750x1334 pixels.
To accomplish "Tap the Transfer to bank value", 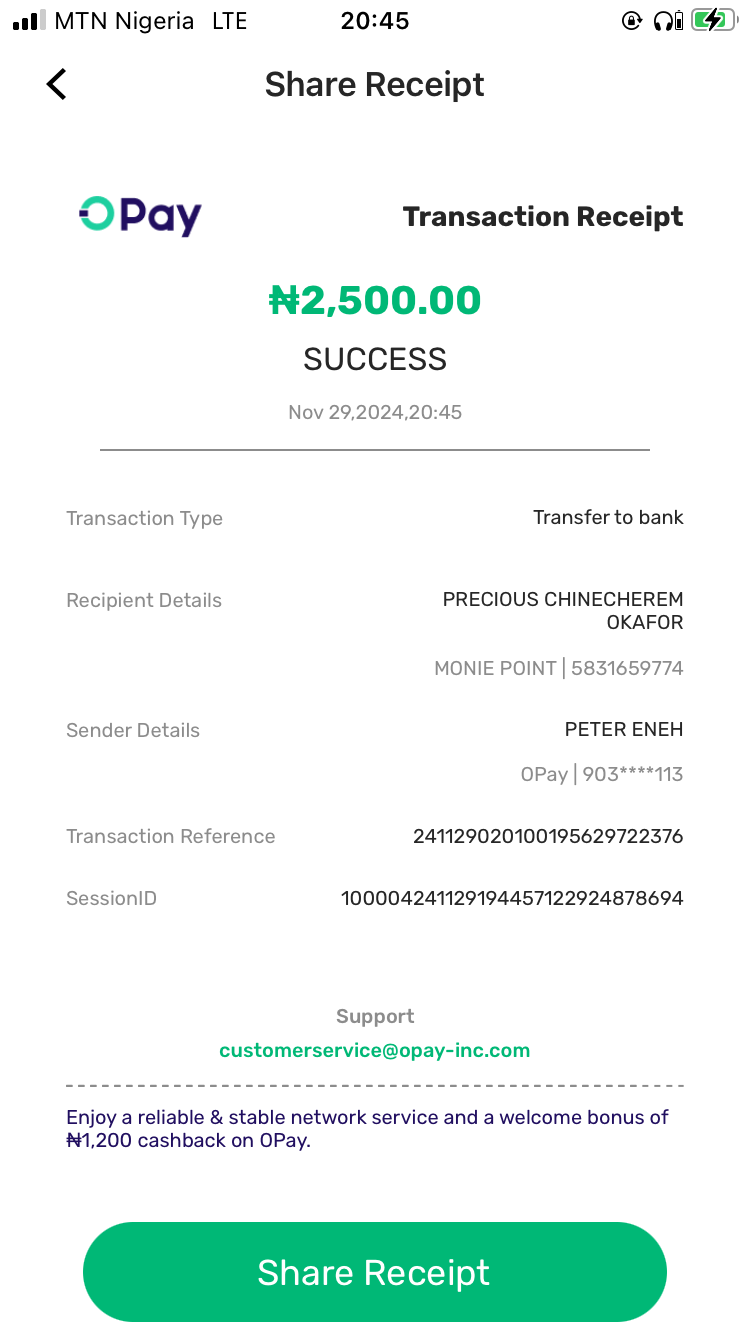I will (x=608, y=518).
